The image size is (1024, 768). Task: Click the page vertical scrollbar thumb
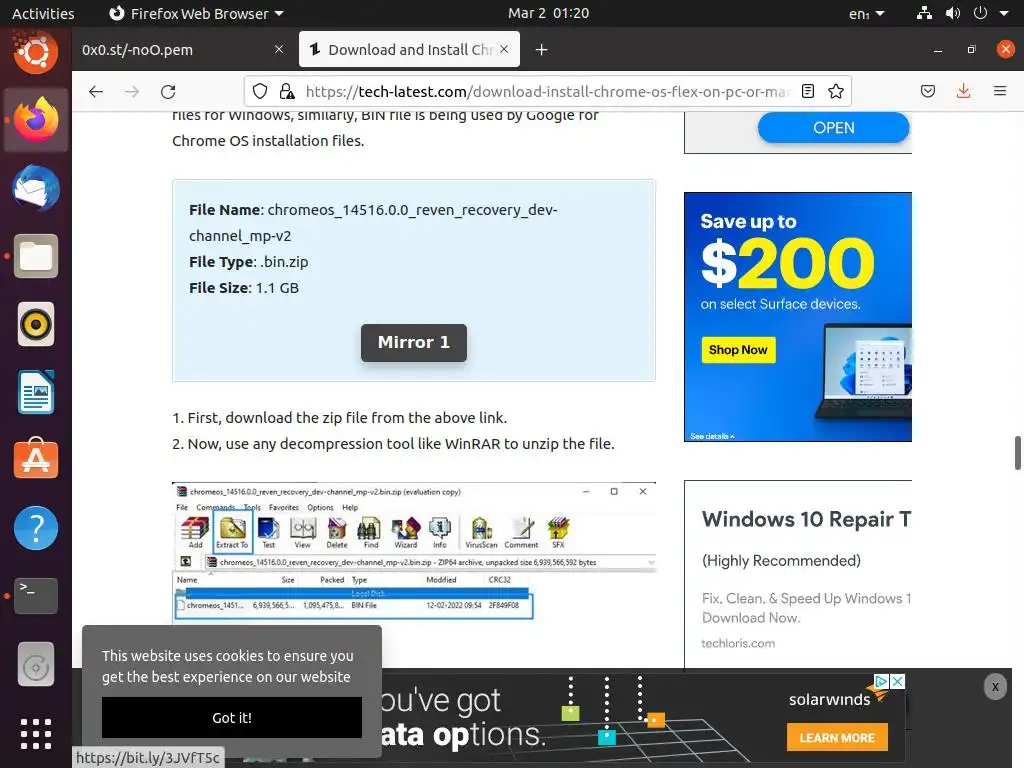(1017, 453)
